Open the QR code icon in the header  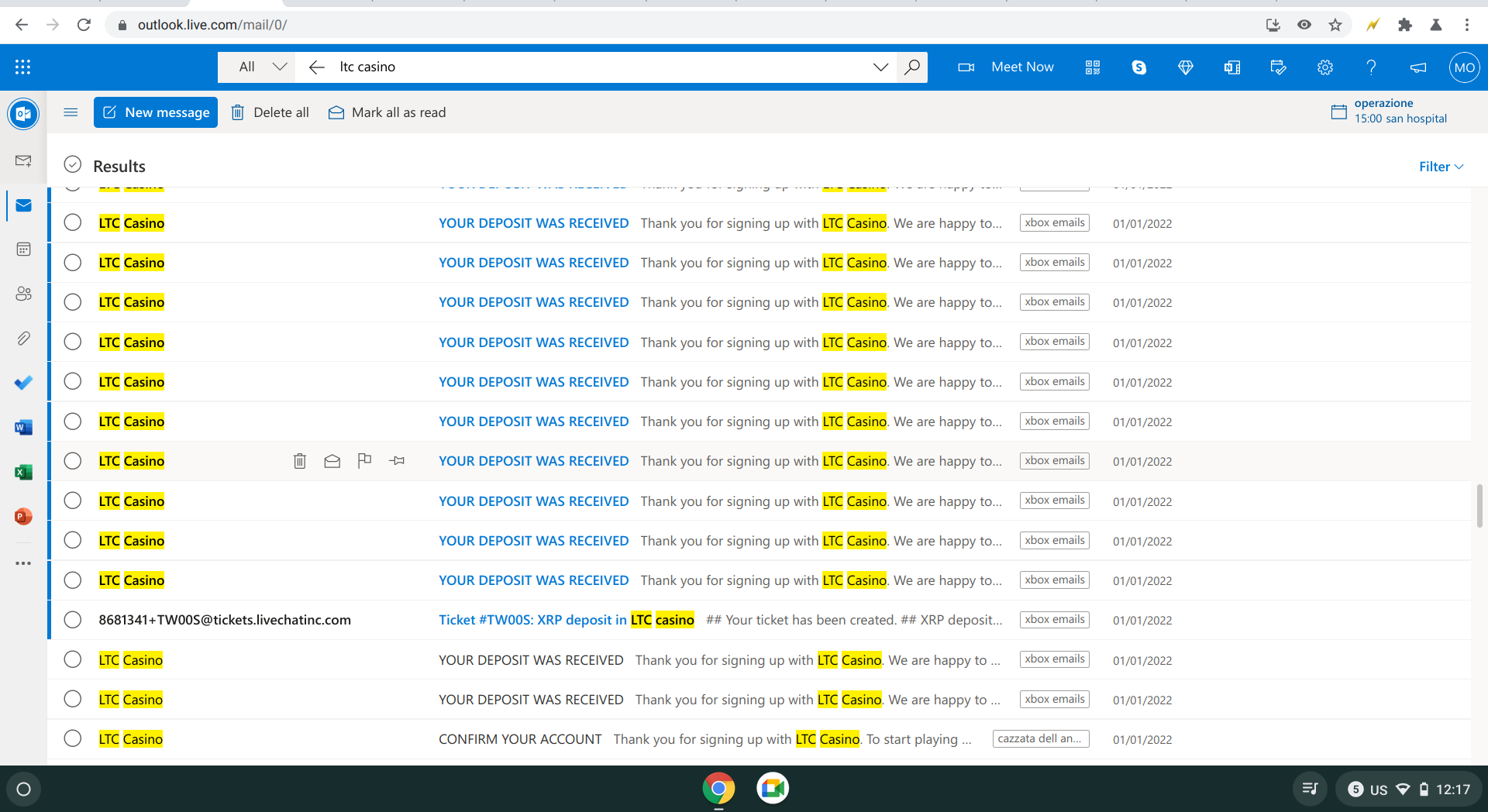(1093, 67)
